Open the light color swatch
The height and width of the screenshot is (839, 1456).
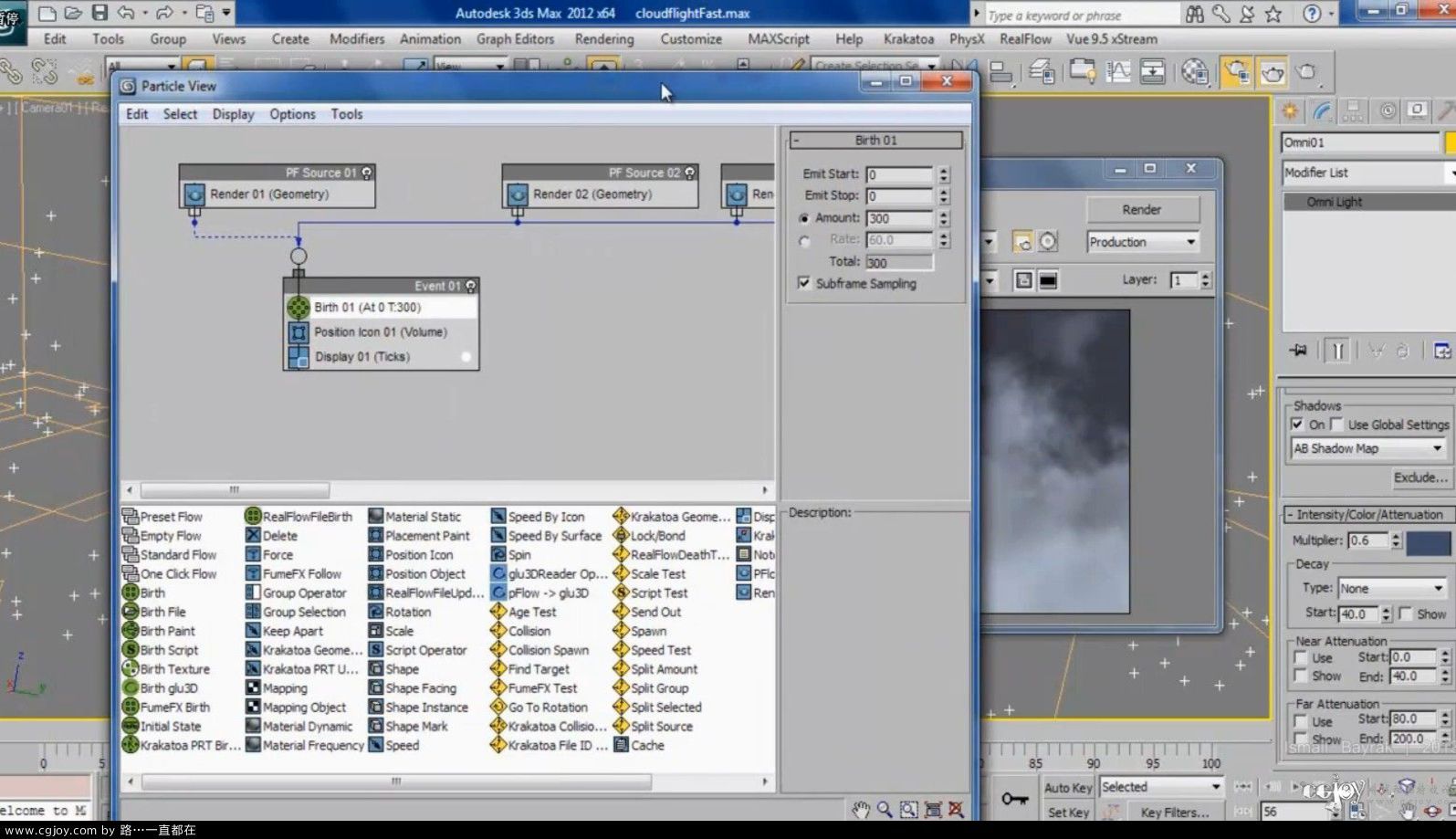(1429, 542)
